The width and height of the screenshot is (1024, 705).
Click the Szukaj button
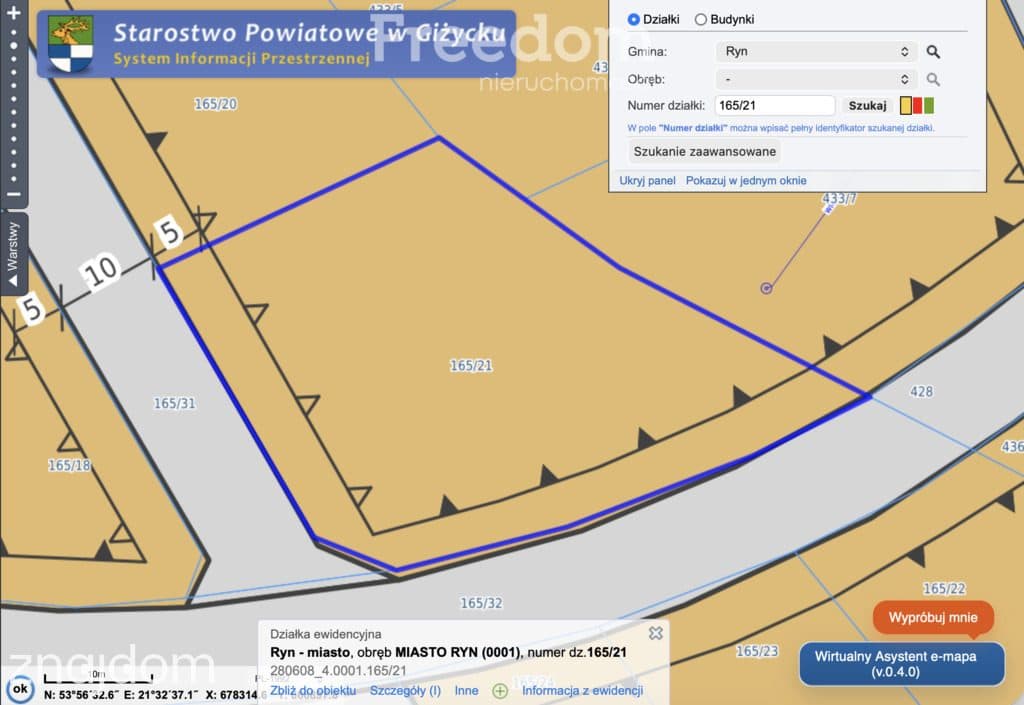(867, 106)
